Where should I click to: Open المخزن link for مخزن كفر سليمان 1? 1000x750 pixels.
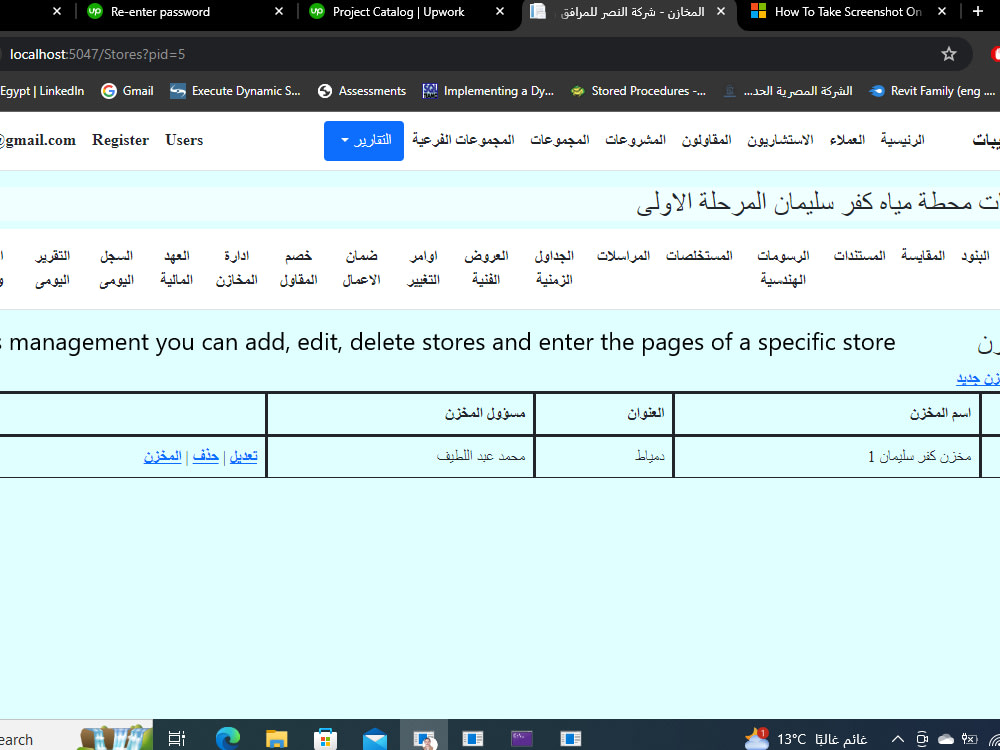(163, 456)
